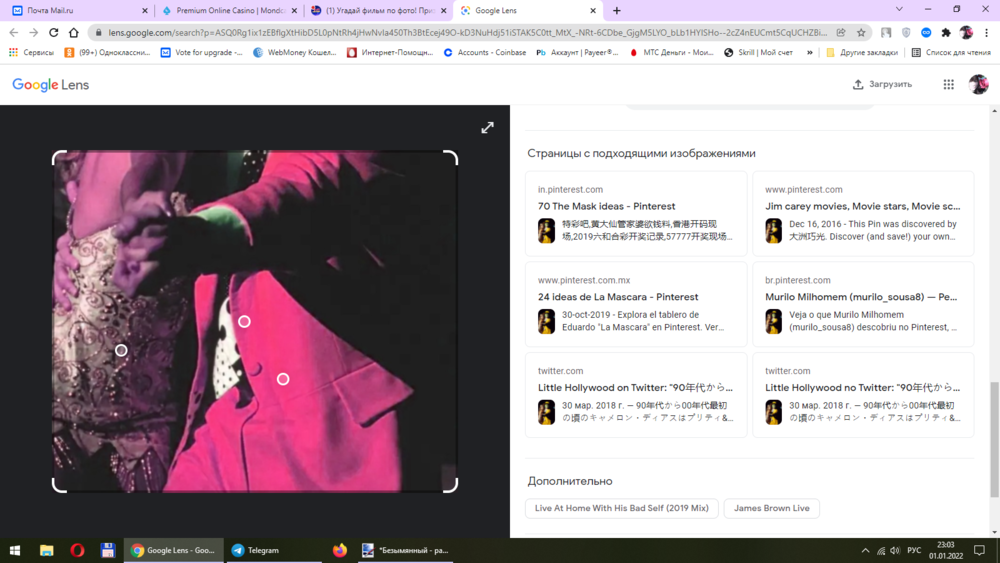Open the Сервисы apps bookmark

[31, 52]
